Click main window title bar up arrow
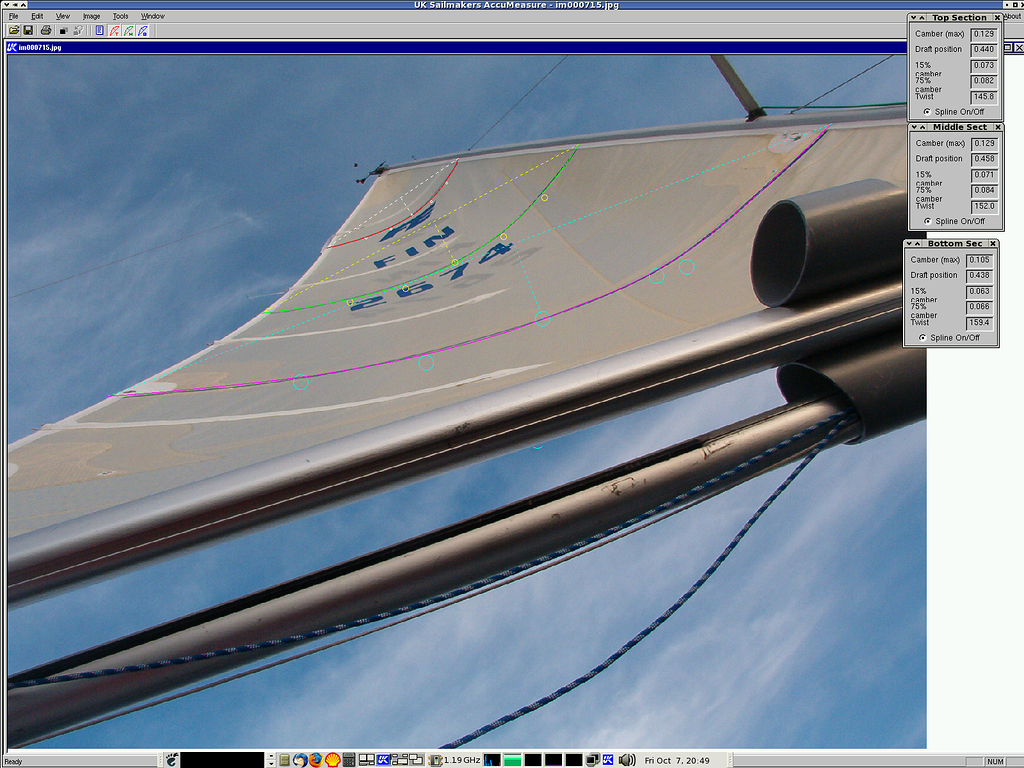The width and height of the screenshot is (1024, 768). tap(24, 5)
